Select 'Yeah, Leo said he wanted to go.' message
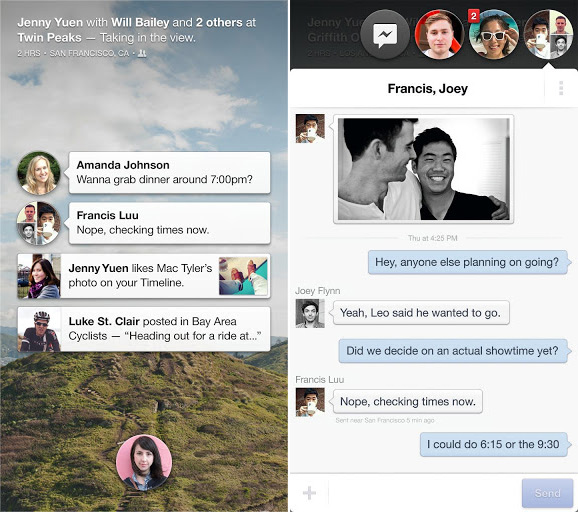 (x=421, y=313)
